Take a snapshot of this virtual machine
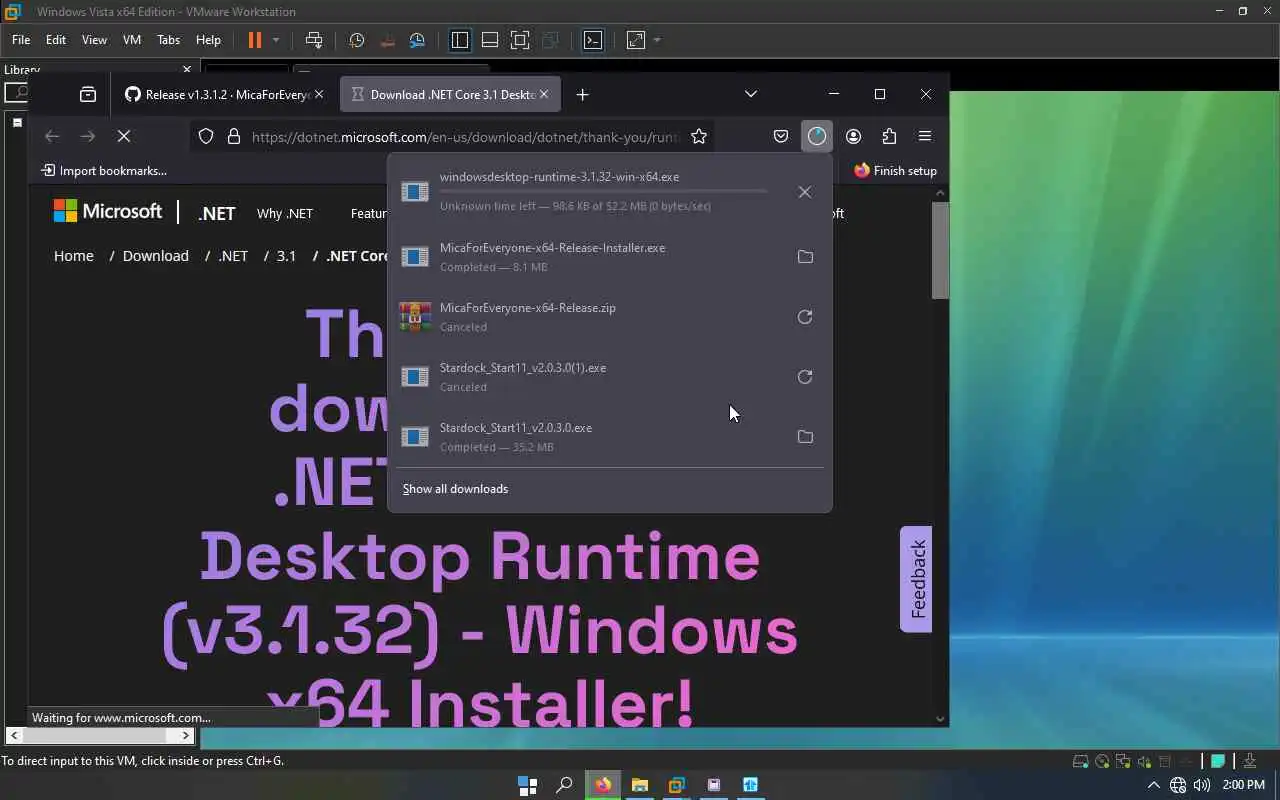 (357, 40)
